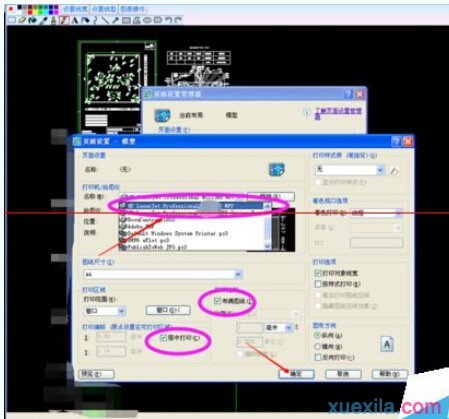The image size is (449, 419).
Task: Select the text A tool
Action: 74,20
